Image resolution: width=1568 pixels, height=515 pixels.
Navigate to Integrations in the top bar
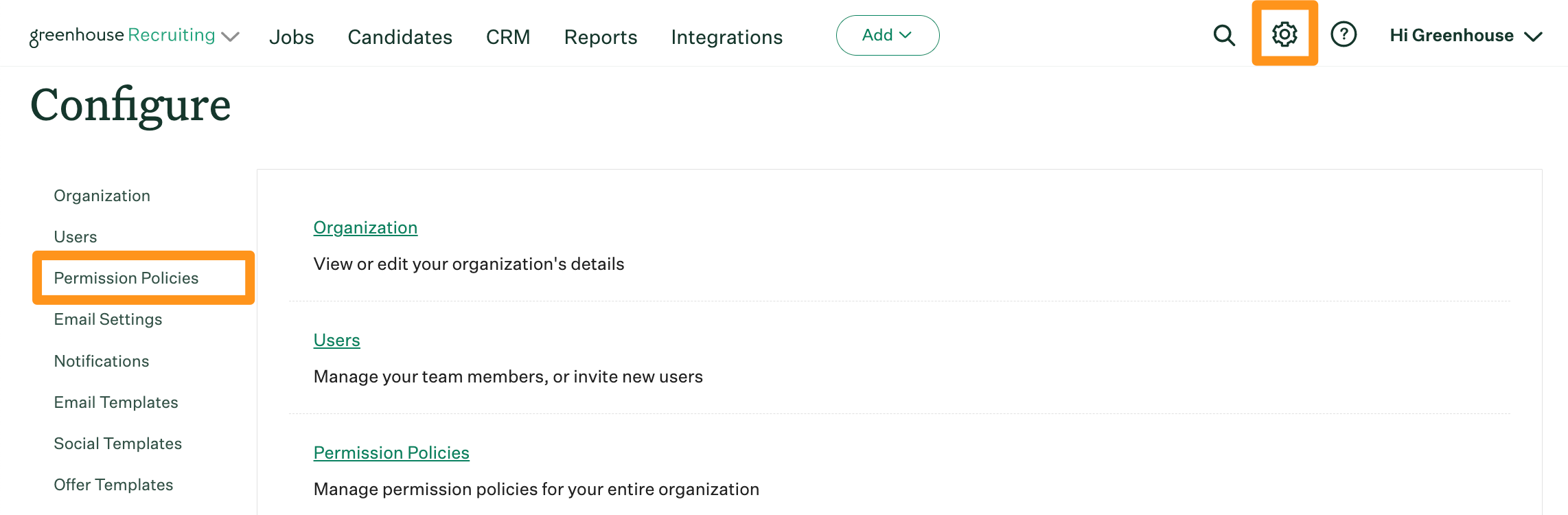click(727, 37)
